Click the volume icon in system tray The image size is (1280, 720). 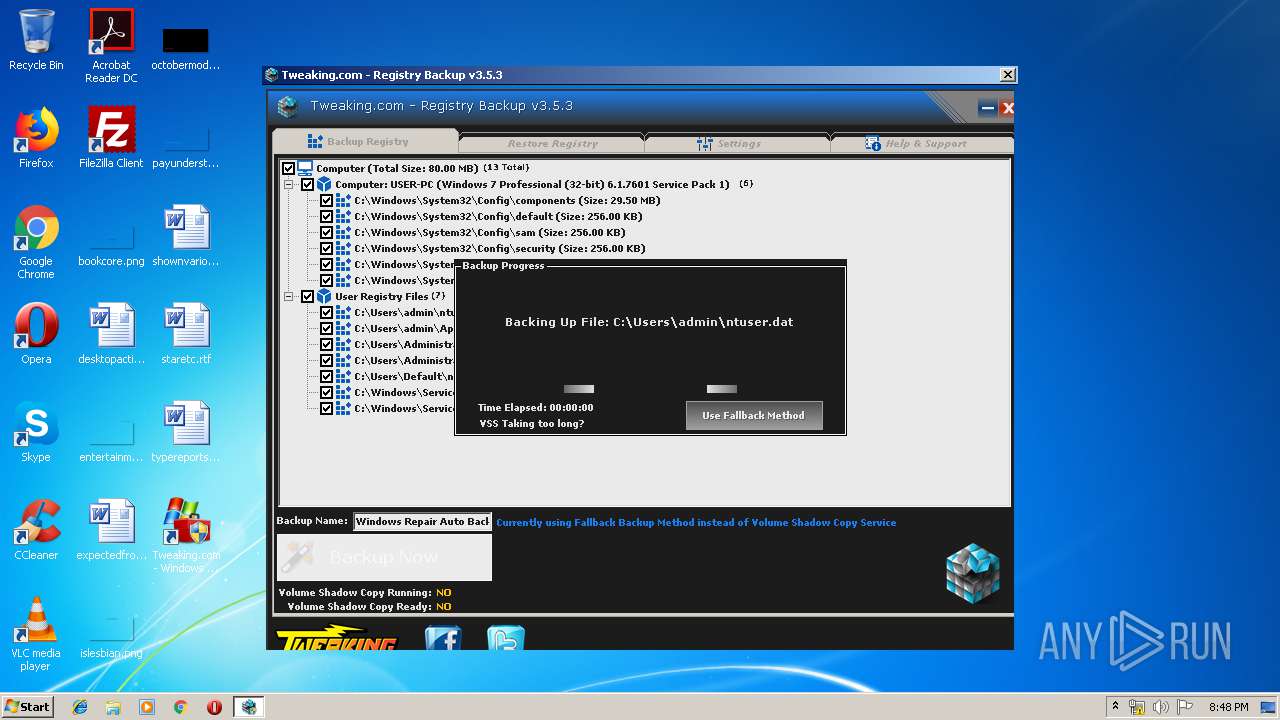pyautogui.click(x=1161, y=707)
